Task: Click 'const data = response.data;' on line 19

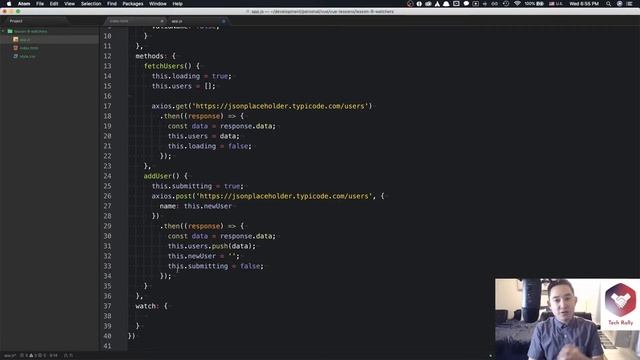Action: point(222,126)
